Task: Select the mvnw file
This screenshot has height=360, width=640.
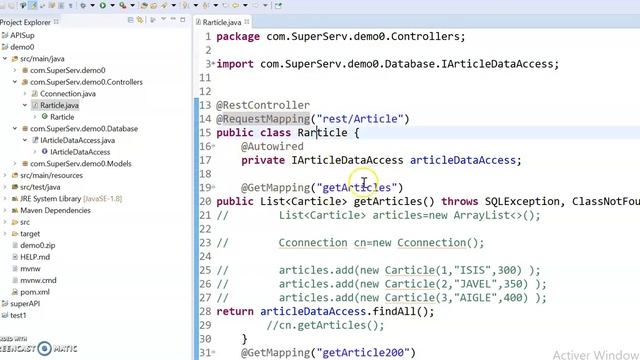Action: point(30,269)
